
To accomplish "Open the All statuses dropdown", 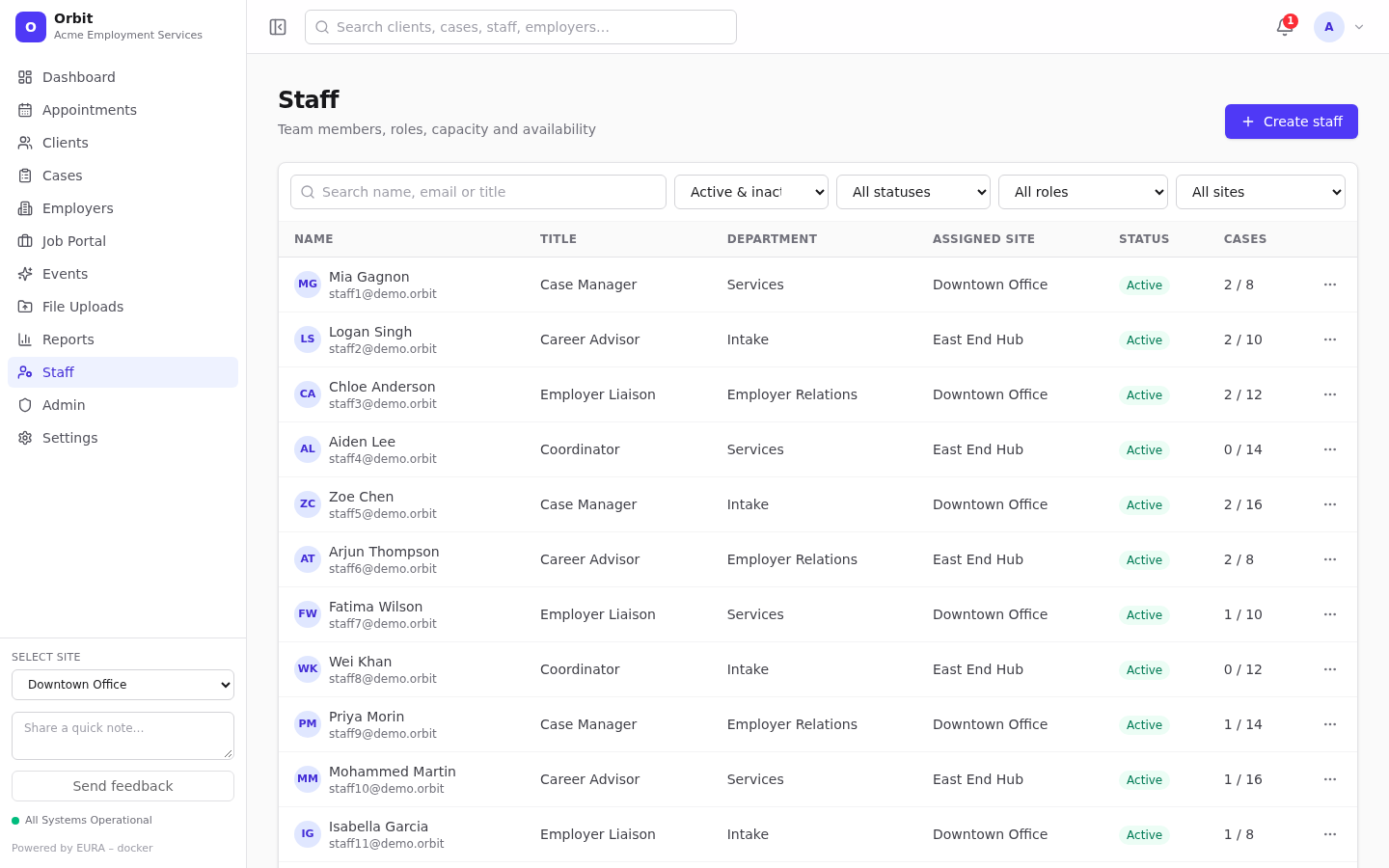I will coord(913,192).
